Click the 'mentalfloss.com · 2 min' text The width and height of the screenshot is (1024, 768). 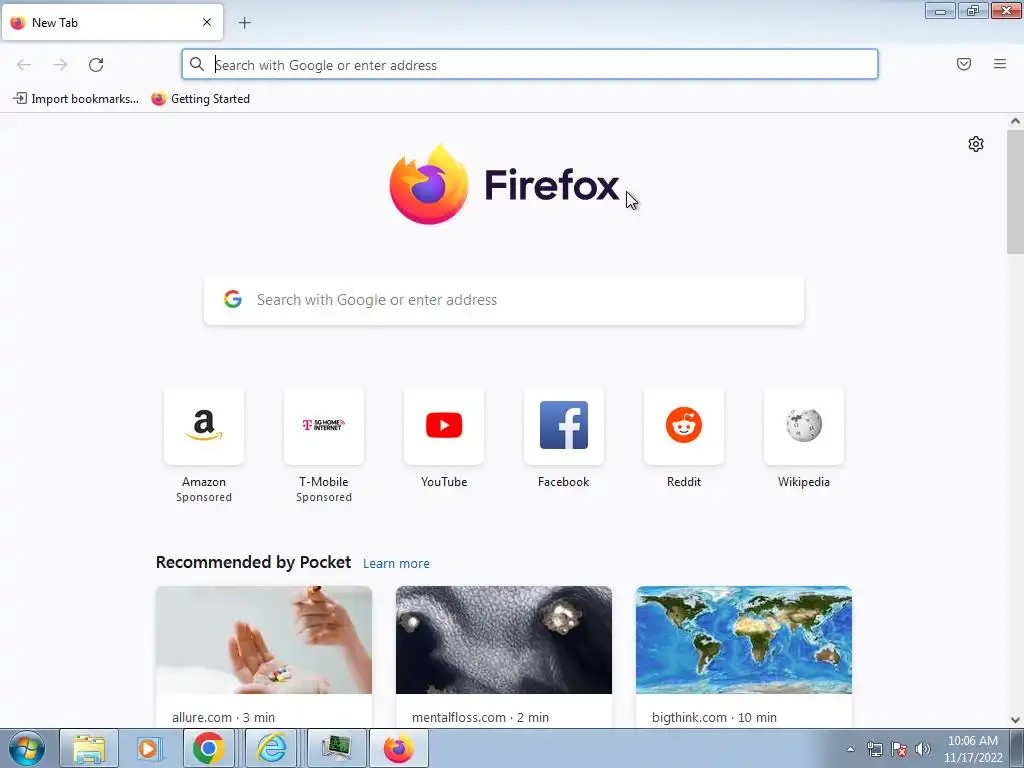[480, 717]
